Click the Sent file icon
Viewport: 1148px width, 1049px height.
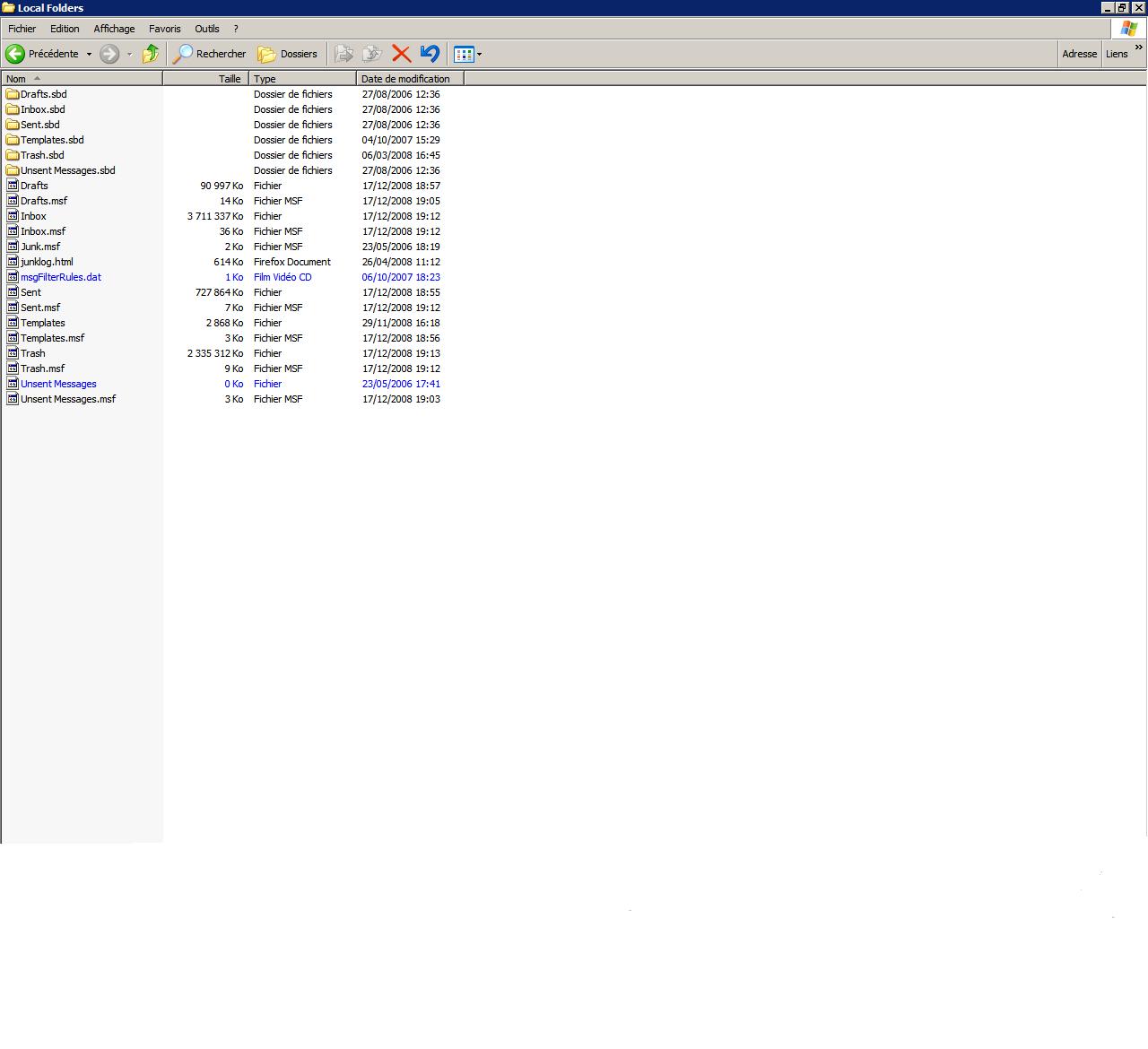[13, 292]
